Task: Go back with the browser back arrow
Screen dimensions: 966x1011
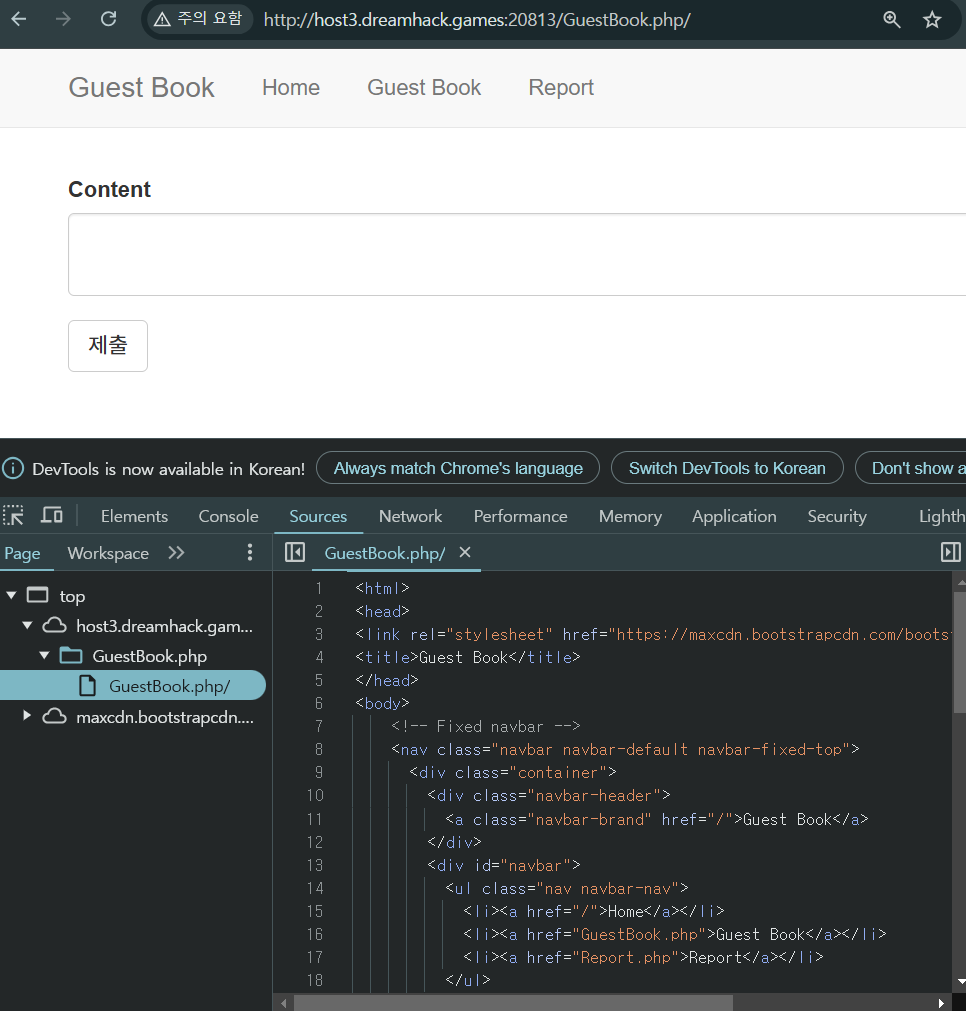Action: click(x=19, y=19)
